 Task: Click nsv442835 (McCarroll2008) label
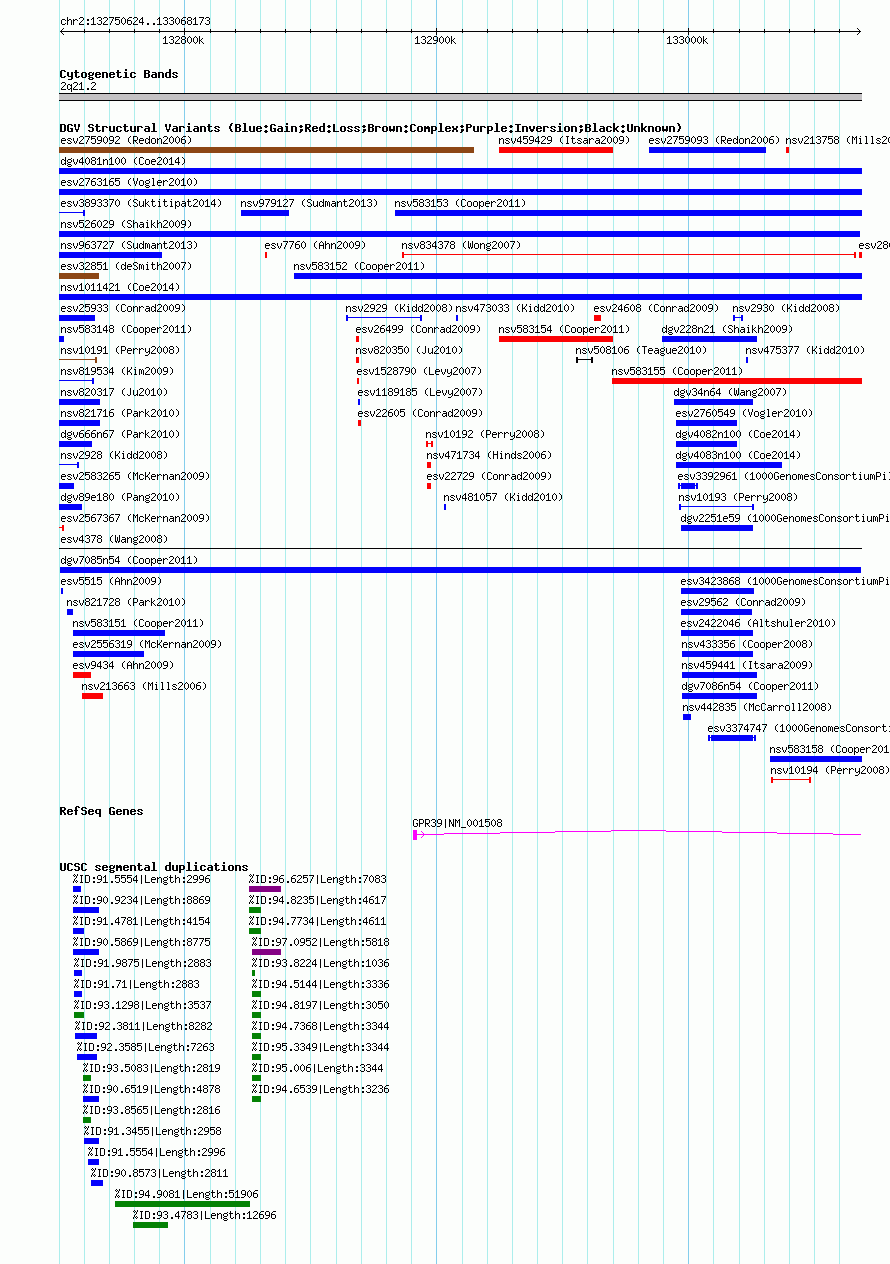tap(757, 707)
